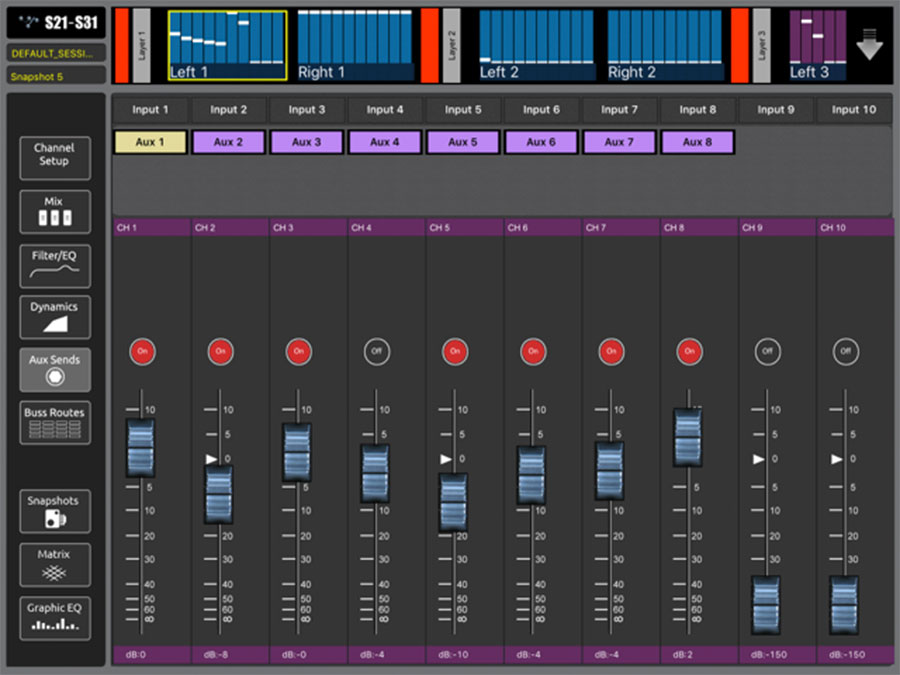Click the CH 8 fader handle
900x675 pixels.
click(x=688, y=437)
